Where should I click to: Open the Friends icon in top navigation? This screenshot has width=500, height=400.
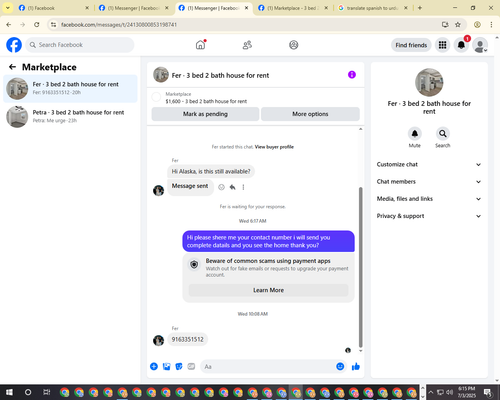pyautogui.click(x=247, y=45)
